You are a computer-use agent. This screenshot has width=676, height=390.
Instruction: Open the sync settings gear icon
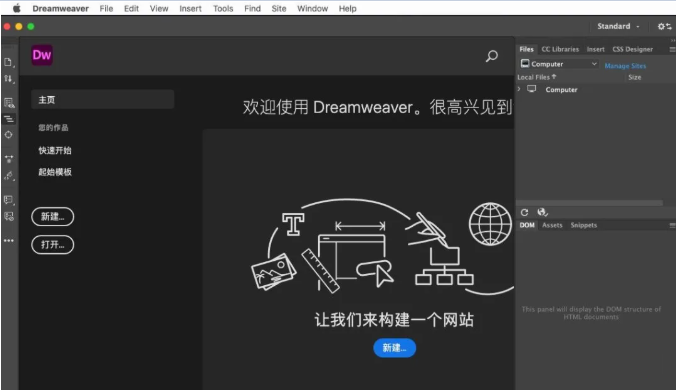[664, 27]
